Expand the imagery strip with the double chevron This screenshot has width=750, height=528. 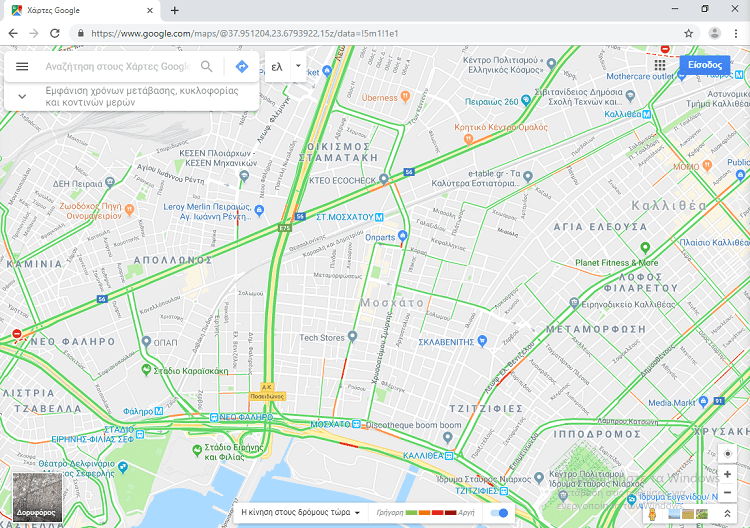pyautogui.click(x=727, y=514)
